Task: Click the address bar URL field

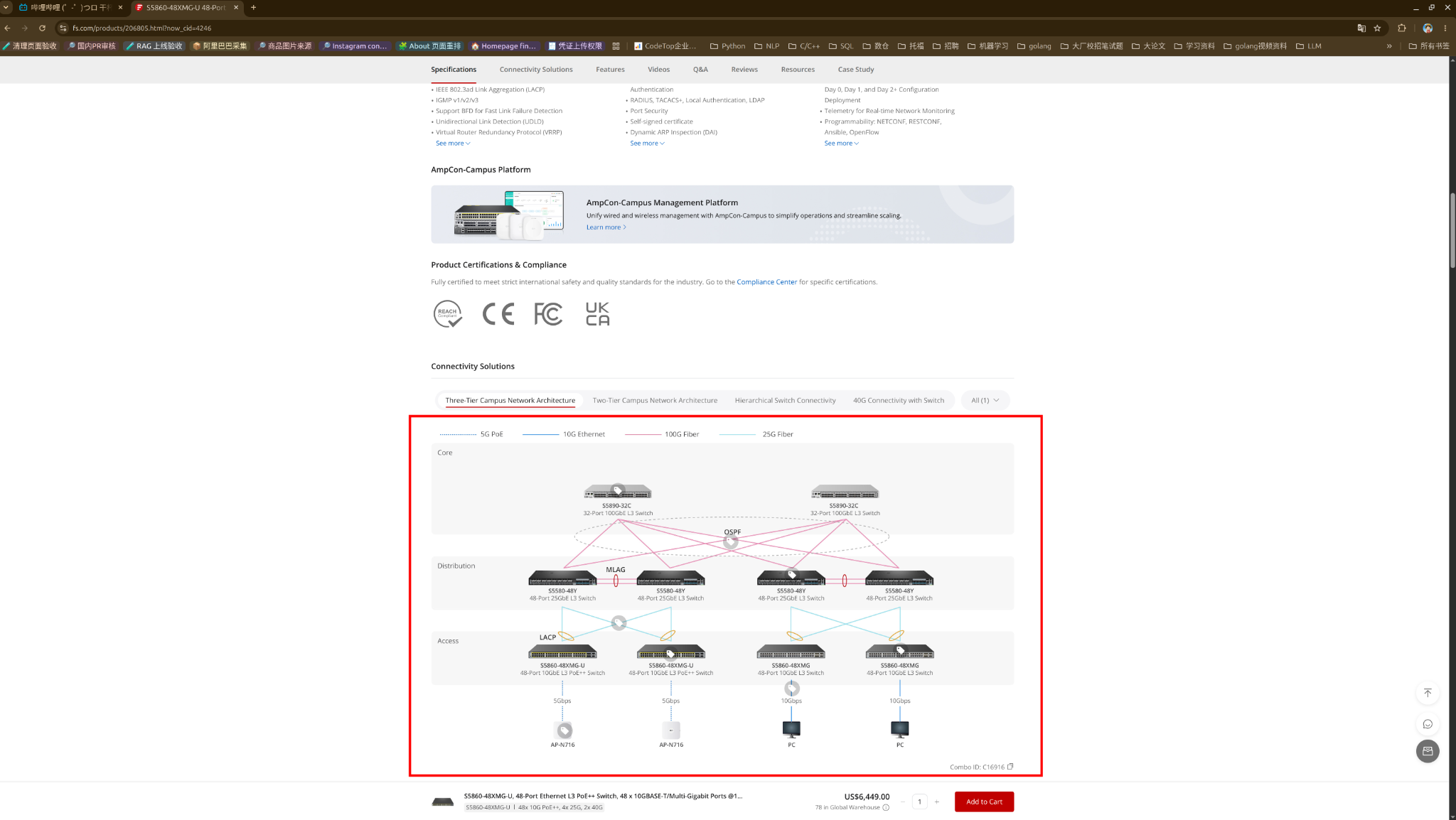Action: [x=711, y=28]
